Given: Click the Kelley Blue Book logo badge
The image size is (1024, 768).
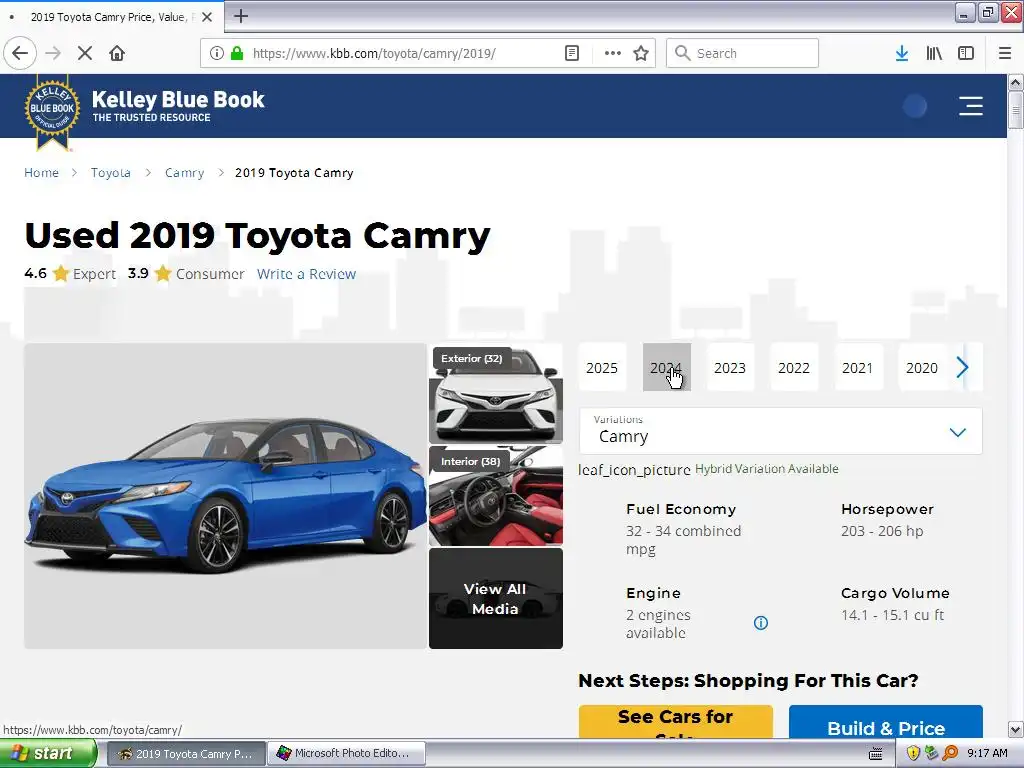Looking at the screenshot, I should (x=52, y=110).
